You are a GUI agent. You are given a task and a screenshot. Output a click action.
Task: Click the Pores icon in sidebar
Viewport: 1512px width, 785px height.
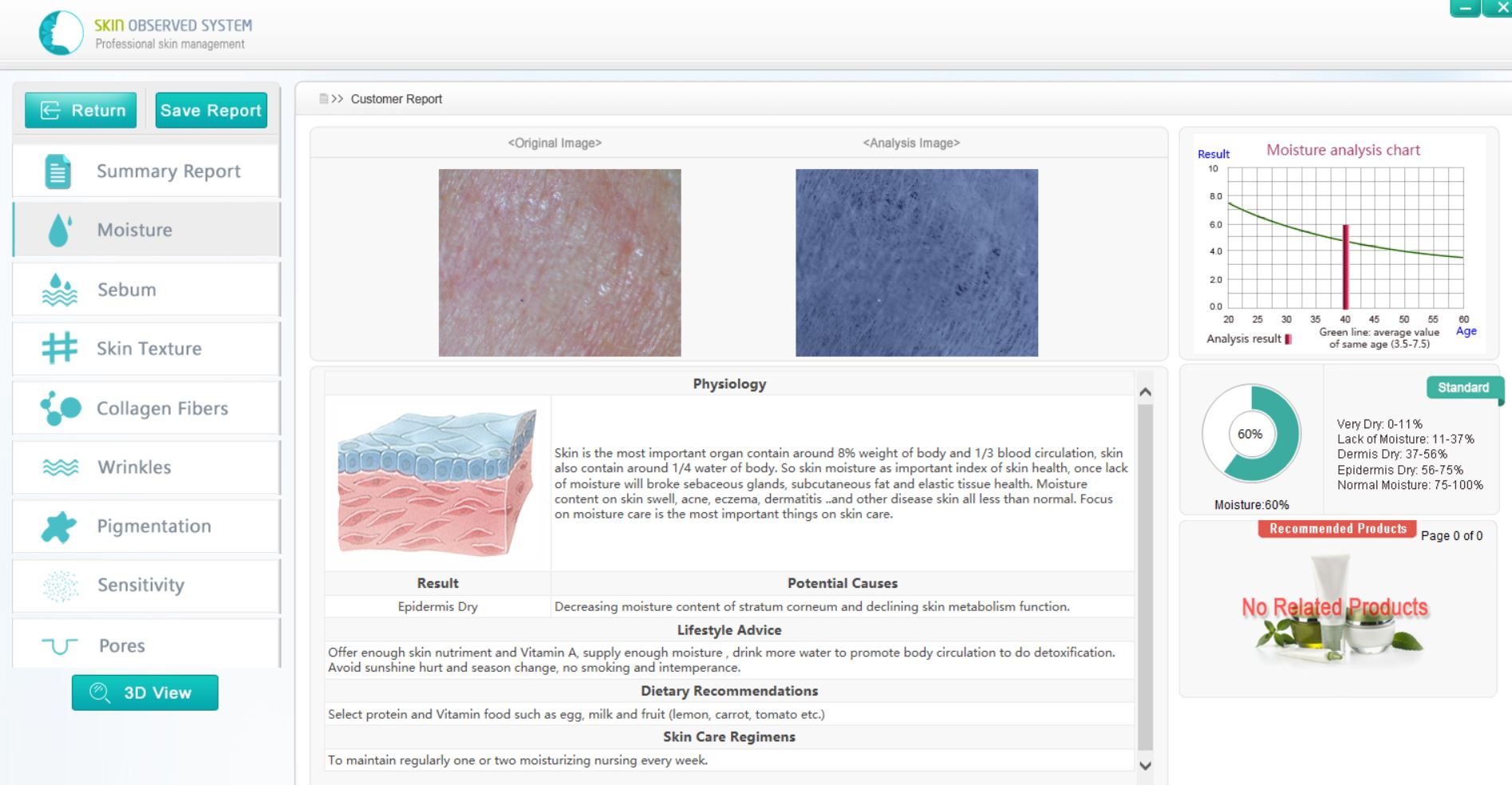(59, 645)
